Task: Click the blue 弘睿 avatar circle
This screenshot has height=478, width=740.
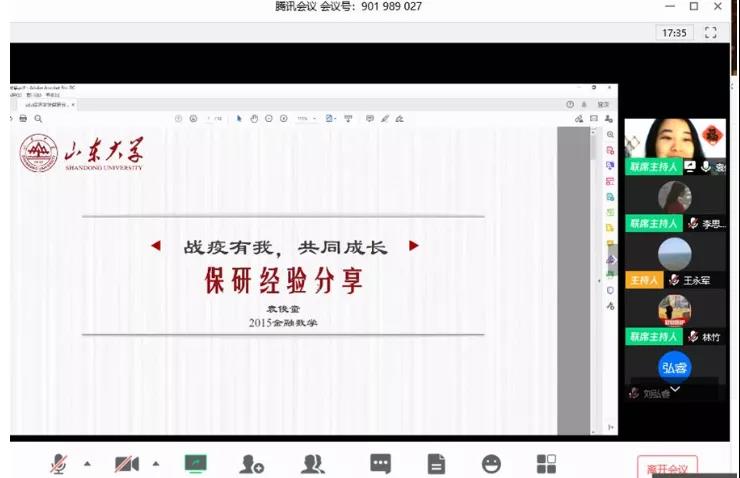Action: click(x=675, y=367)
